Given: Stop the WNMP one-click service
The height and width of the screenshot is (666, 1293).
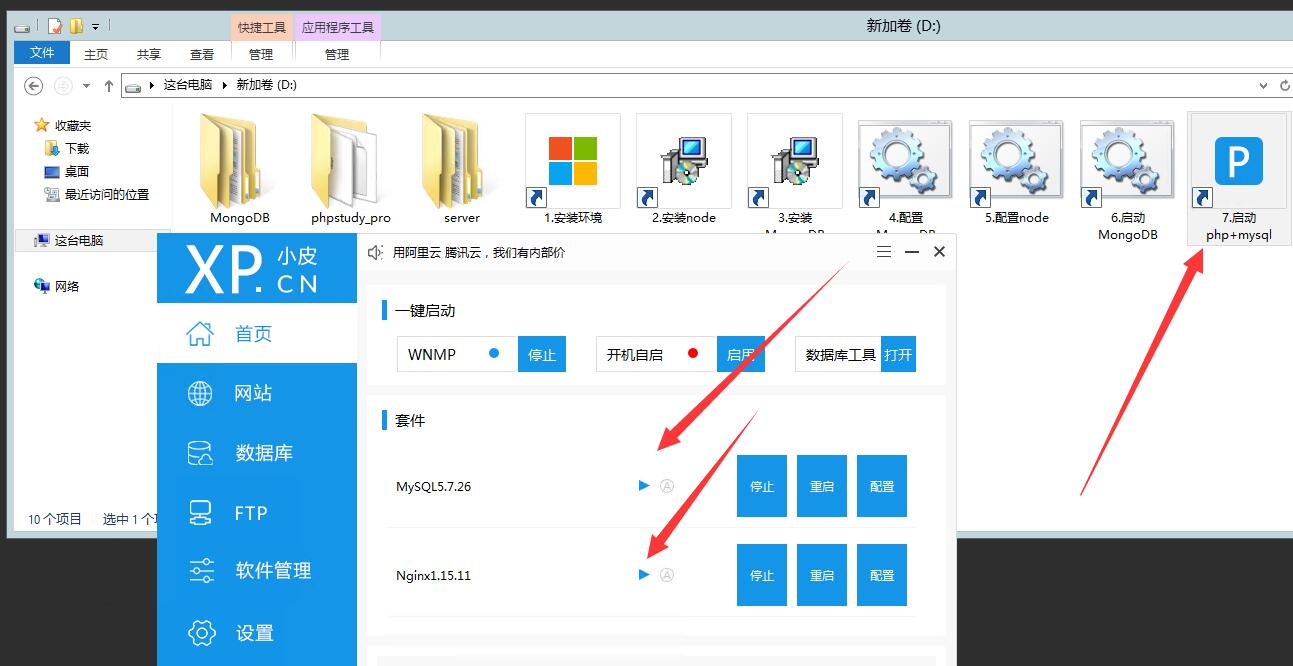Looking at the screenshot, I should pos(541,355).
